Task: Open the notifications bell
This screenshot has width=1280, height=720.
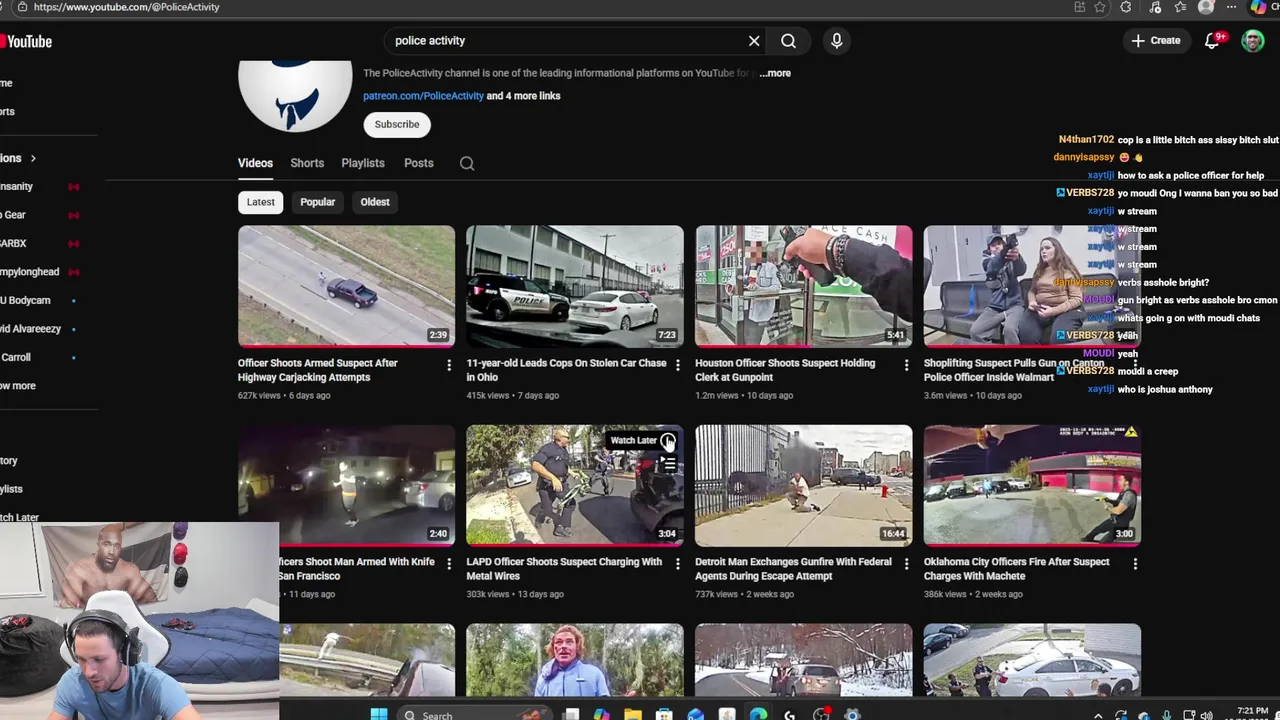Action: [1212, 41]
